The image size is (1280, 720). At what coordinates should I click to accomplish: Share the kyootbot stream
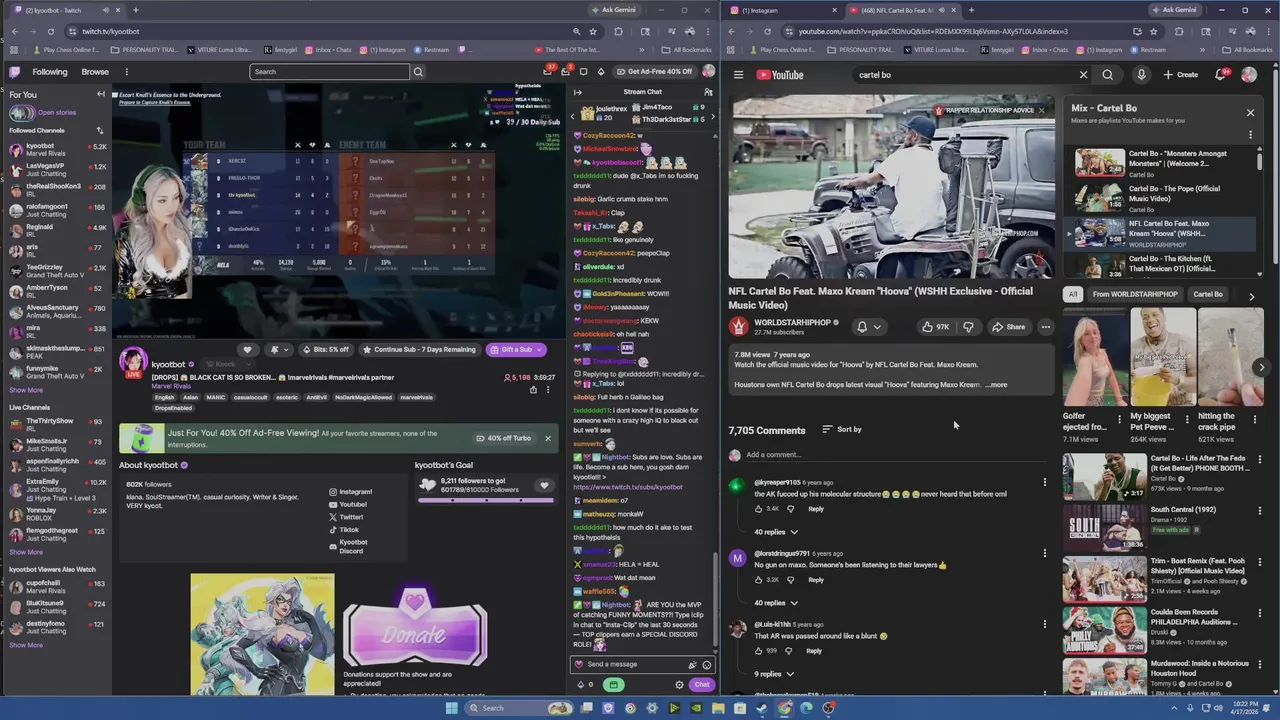pyautogui.click(x=533, y=390)
